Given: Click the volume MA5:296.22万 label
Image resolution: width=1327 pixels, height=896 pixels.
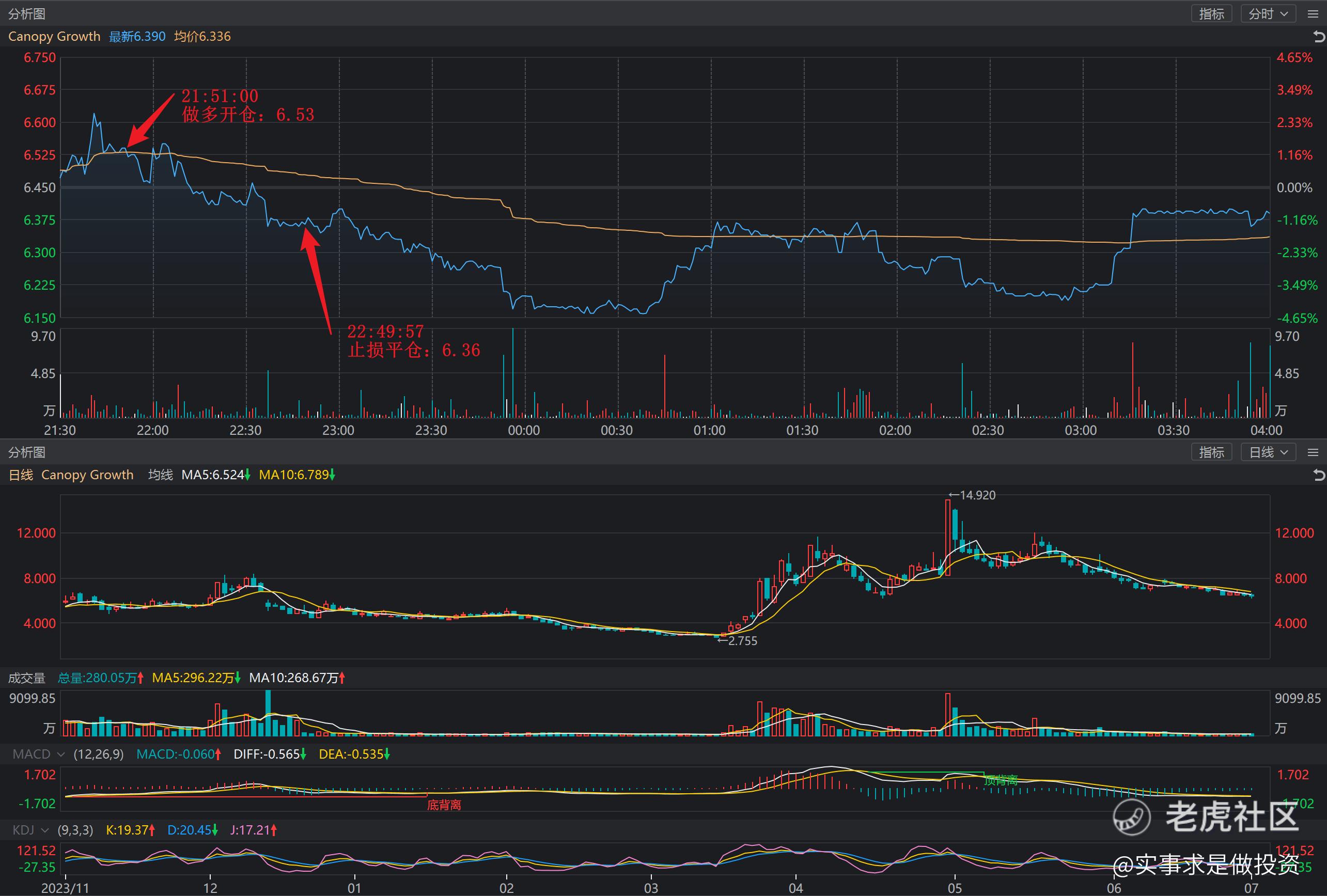Looking at the screenshot, I should tap(196, 678).
